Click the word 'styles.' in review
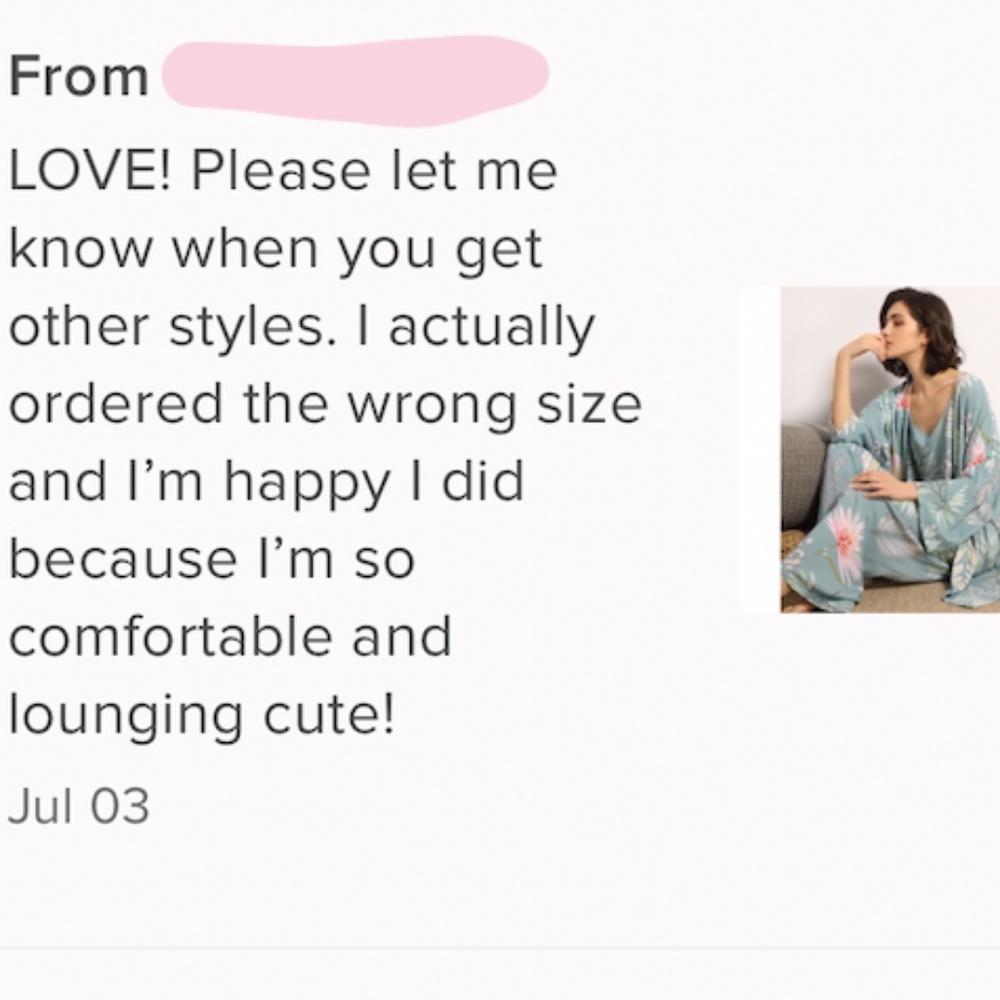Screen dimensions: 1000x1000 (252, 328)
